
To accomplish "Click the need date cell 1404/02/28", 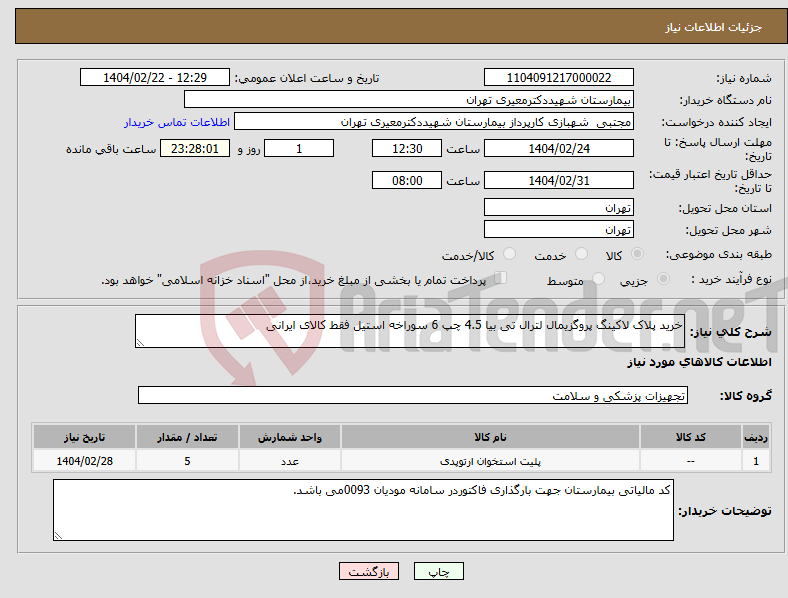I will pos(84,461).
